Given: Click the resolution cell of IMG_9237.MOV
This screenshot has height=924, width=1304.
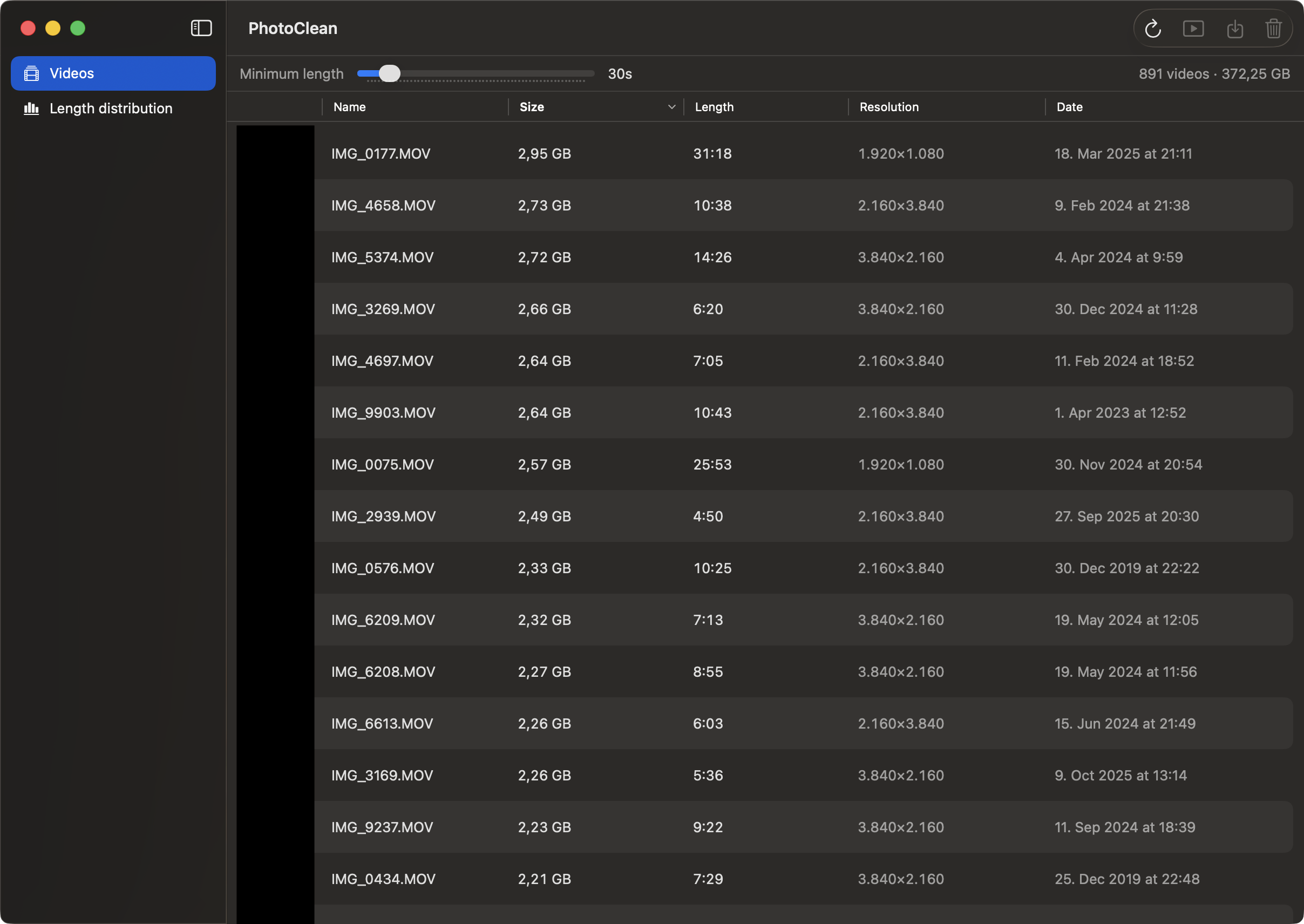Looking at the screenshot, I should point(901,827).
